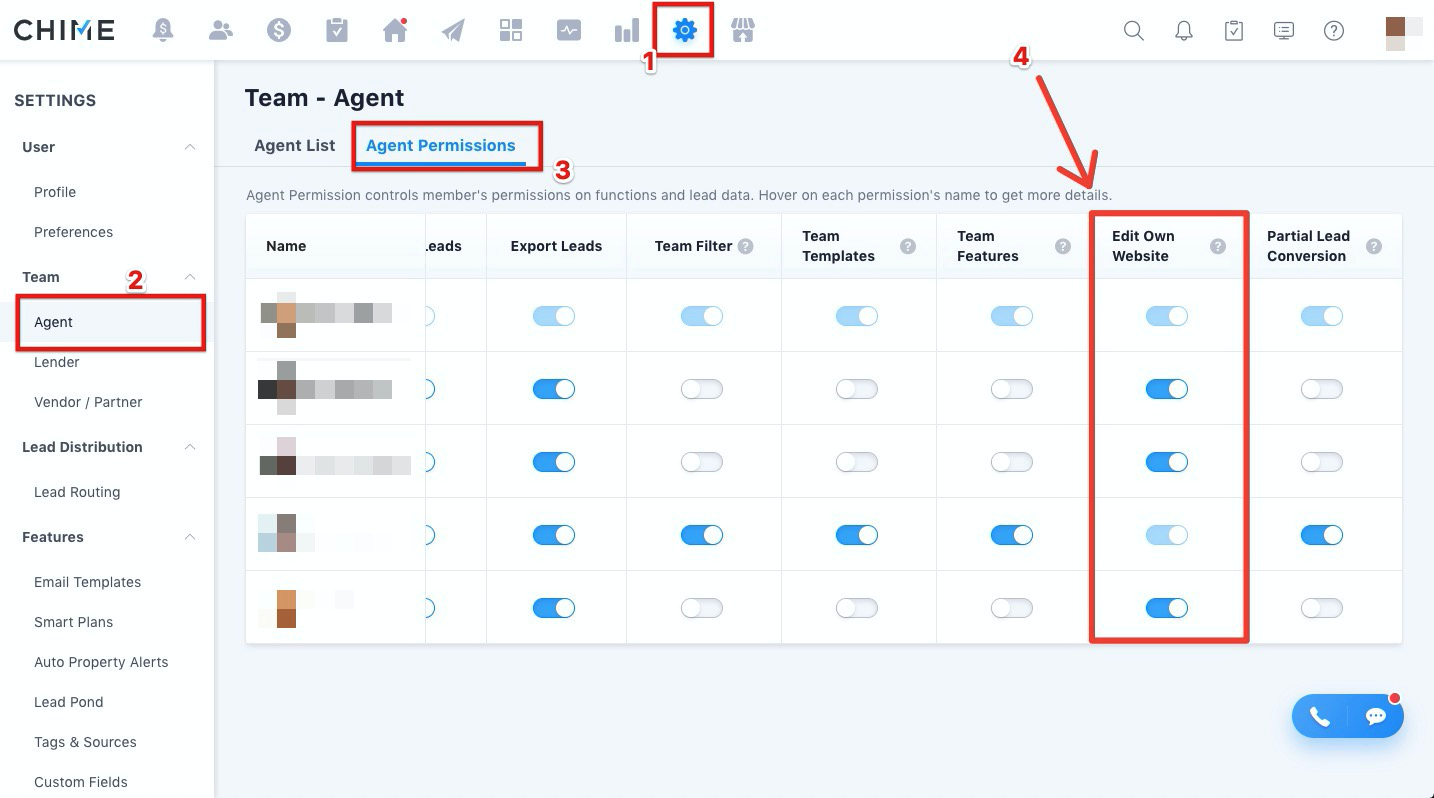
Task: Select the Agent Permissions tab
Action: 440,146
